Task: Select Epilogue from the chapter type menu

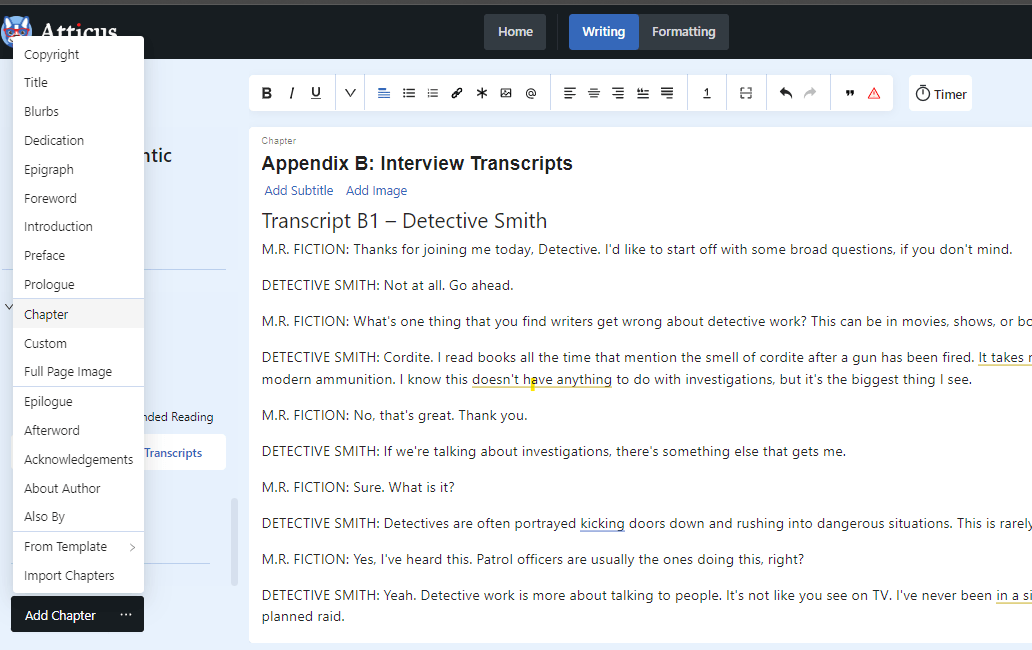Action: coord(48,401)
